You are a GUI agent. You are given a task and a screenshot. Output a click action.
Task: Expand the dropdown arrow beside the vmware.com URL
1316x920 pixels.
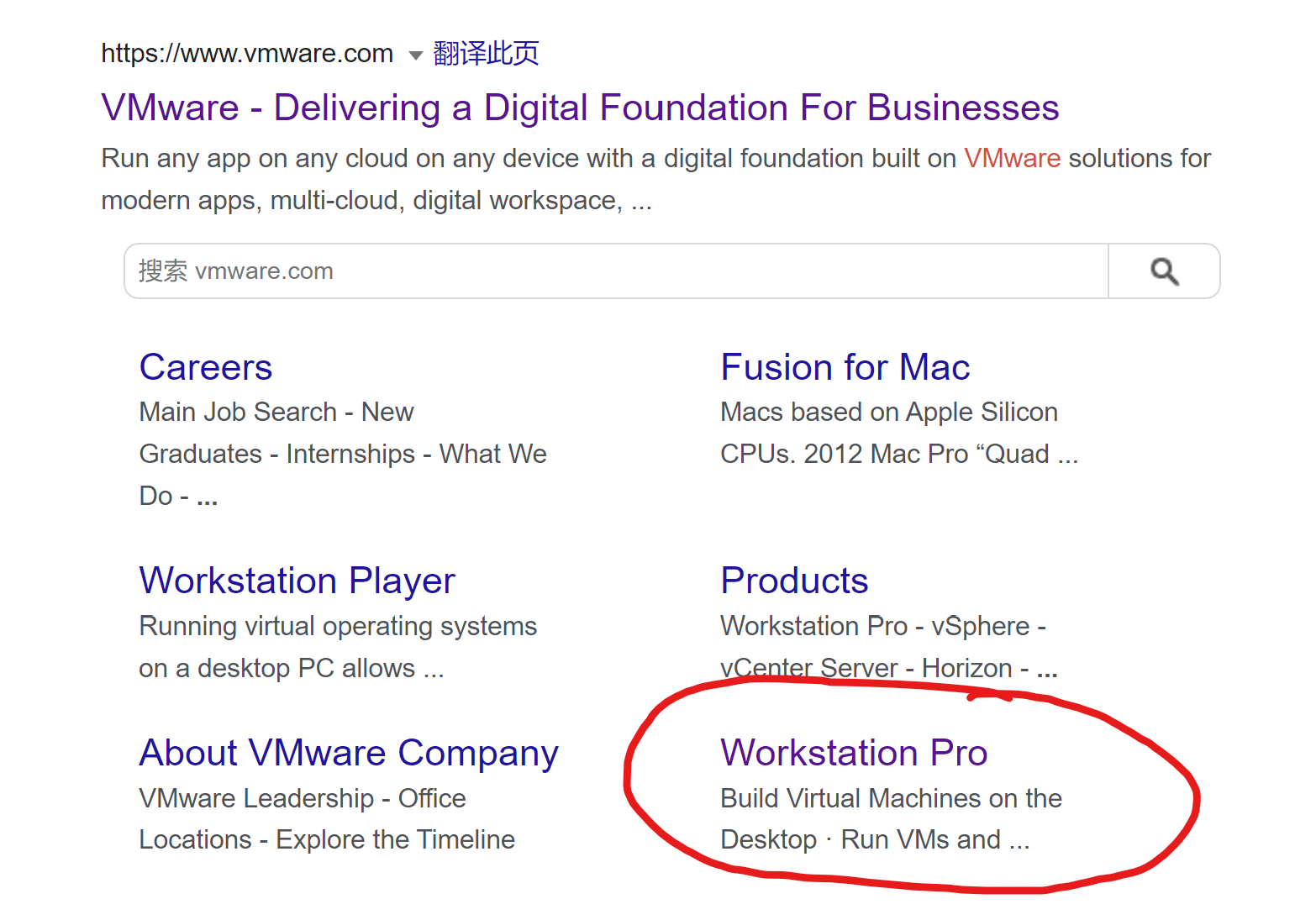point(415,55)
